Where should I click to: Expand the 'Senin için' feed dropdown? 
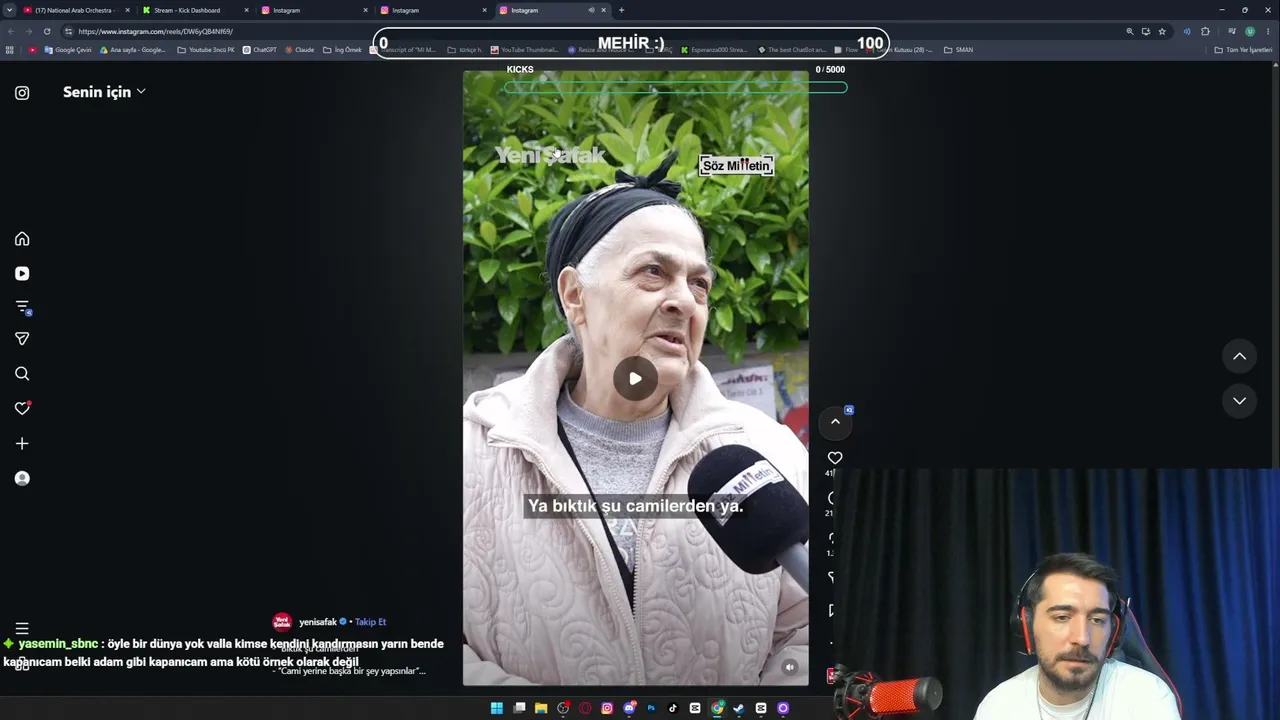104,91
